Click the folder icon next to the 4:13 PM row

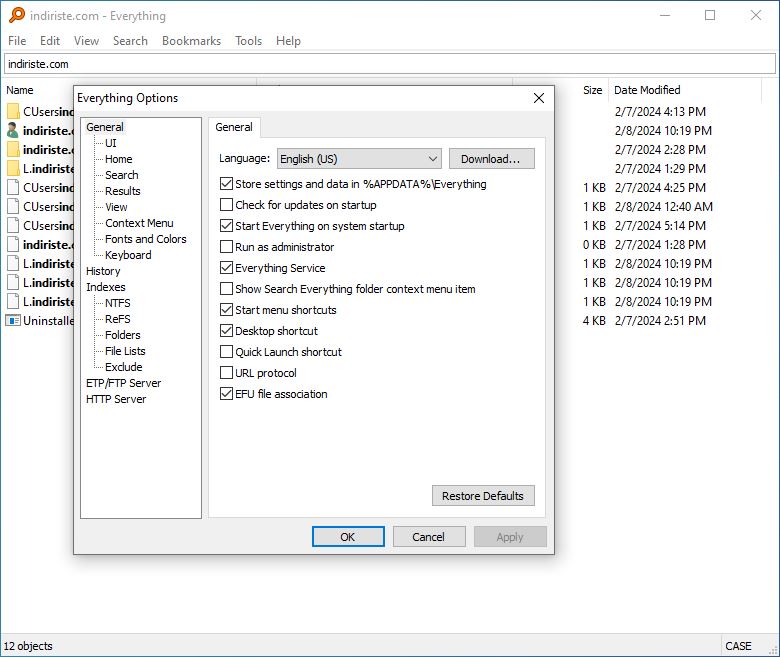(x=13, y=111)
